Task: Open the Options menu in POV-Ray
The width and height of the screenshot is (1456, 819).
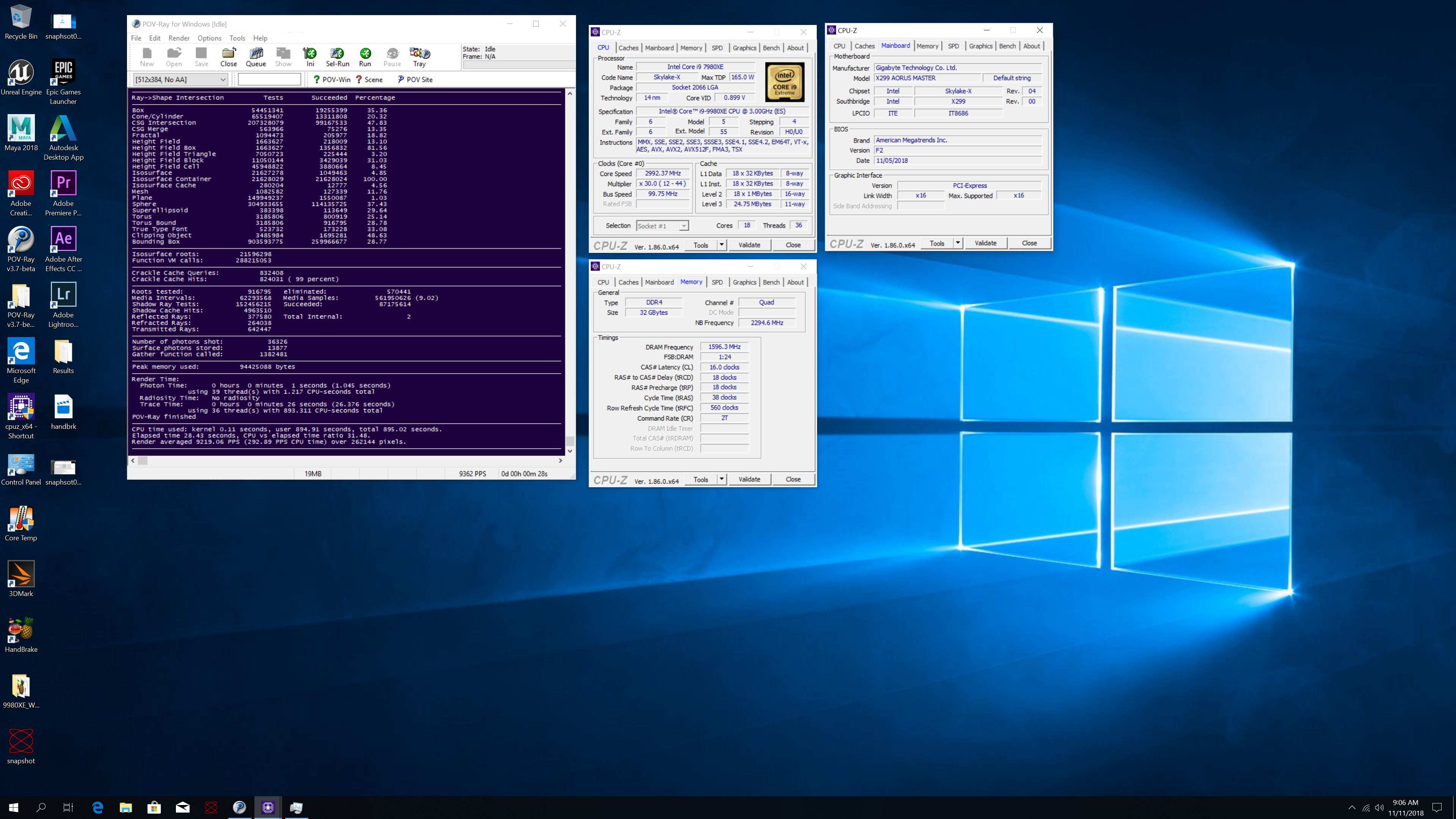Action: point(209,38)
